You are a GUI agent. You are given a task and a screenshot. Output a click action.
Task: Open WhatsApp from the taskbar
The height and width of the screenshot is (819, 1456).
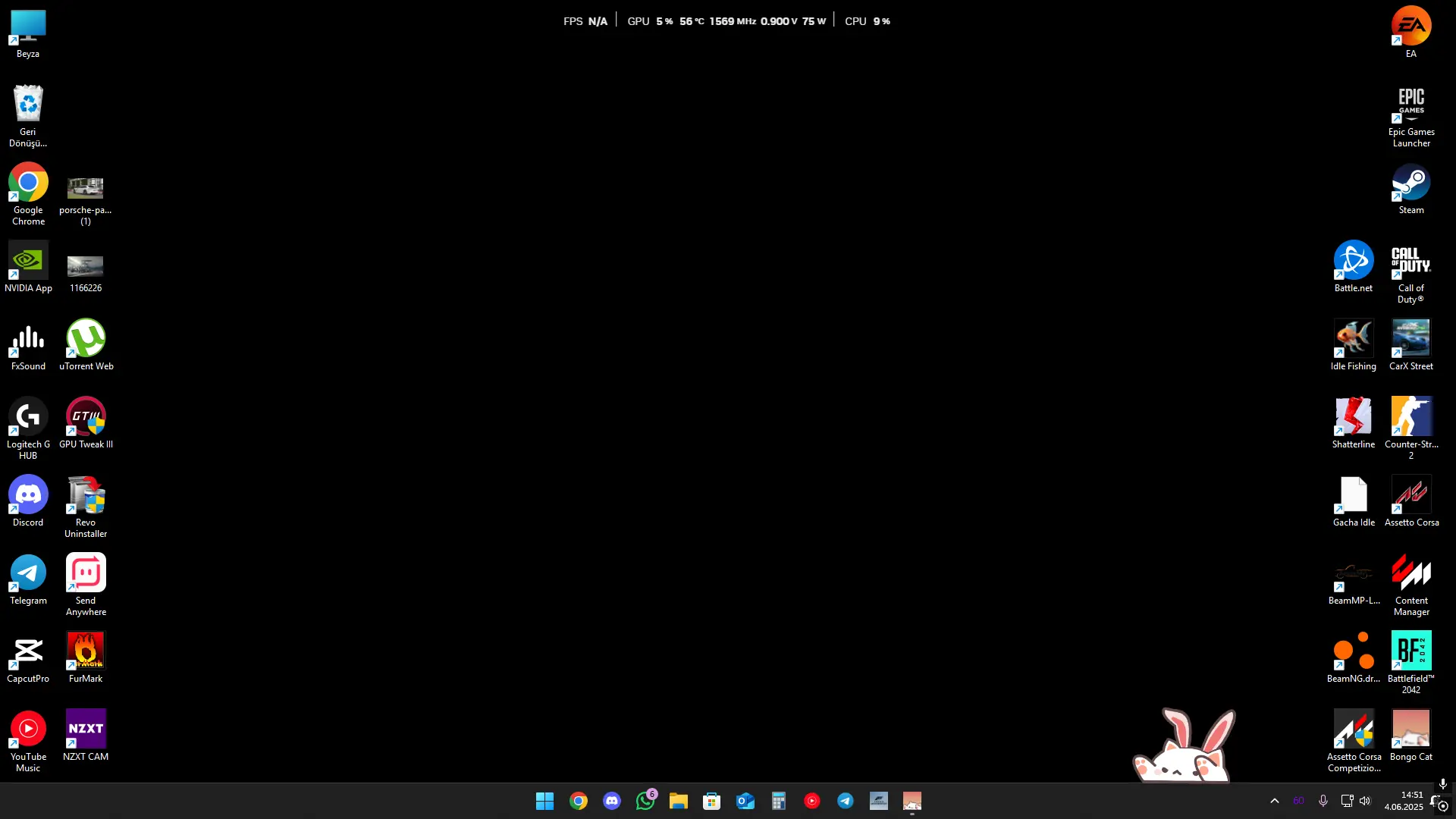click(645, 801)
